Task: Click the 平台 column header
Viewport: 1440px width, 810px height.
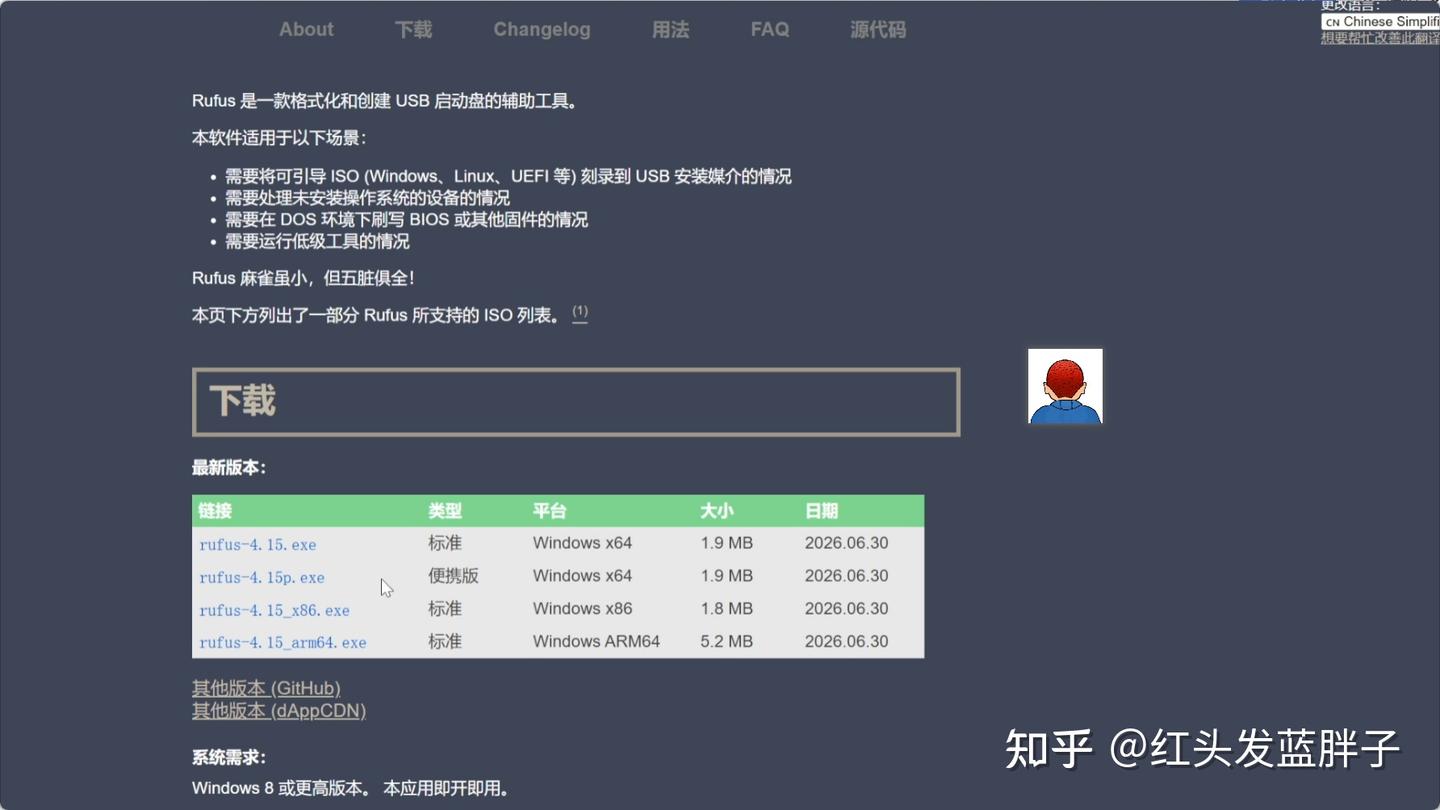Action: [550, 511]
